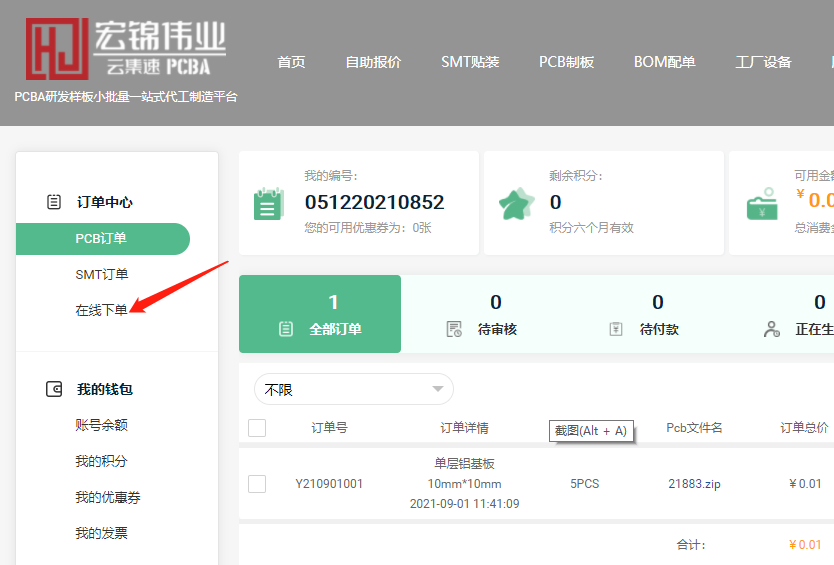Click the my wallet icon
Screen dimensions: 834x565
click(55, 389)
